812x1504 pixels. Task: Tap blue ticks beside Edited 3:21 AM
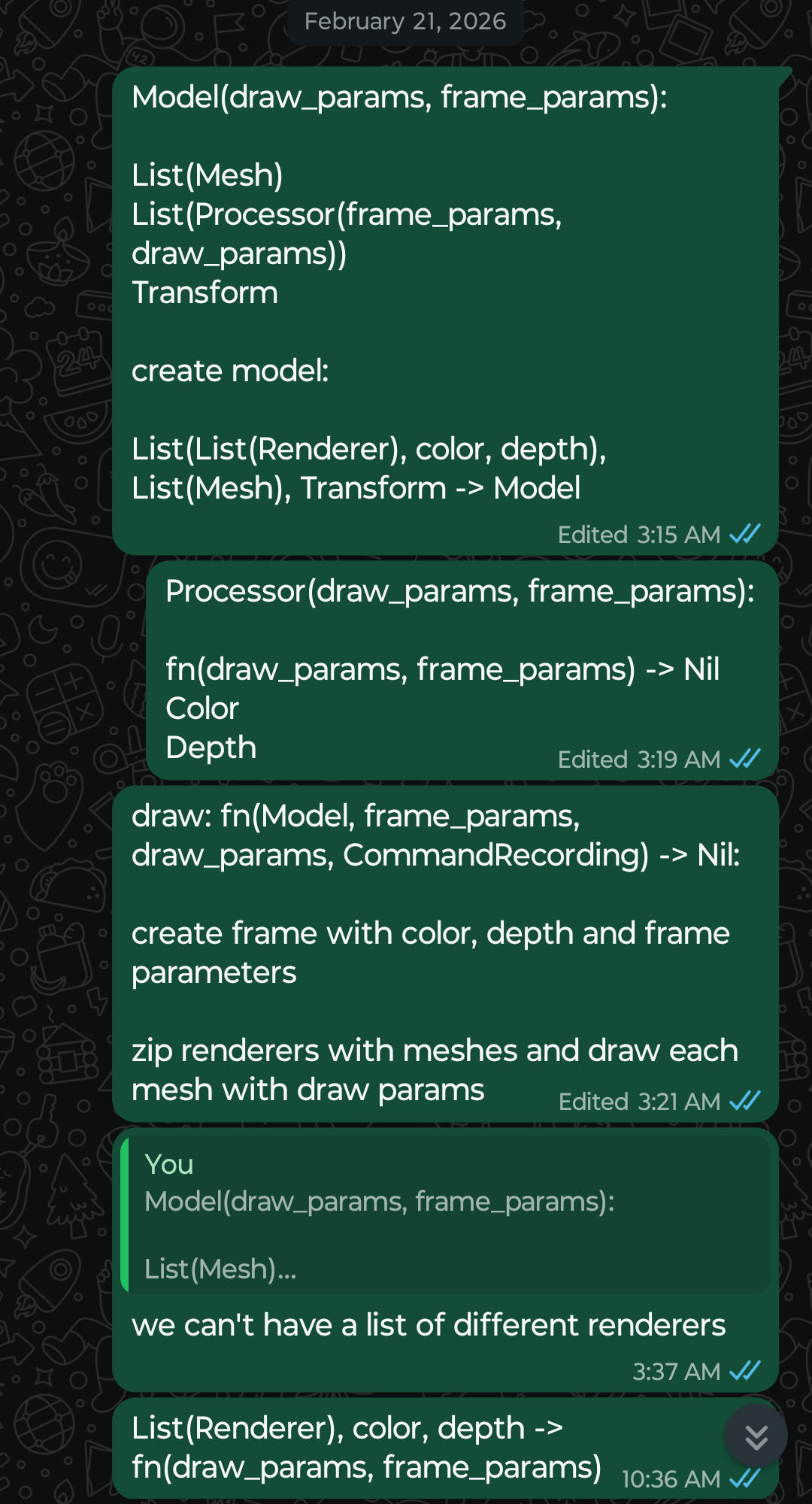coord(745,1101)
